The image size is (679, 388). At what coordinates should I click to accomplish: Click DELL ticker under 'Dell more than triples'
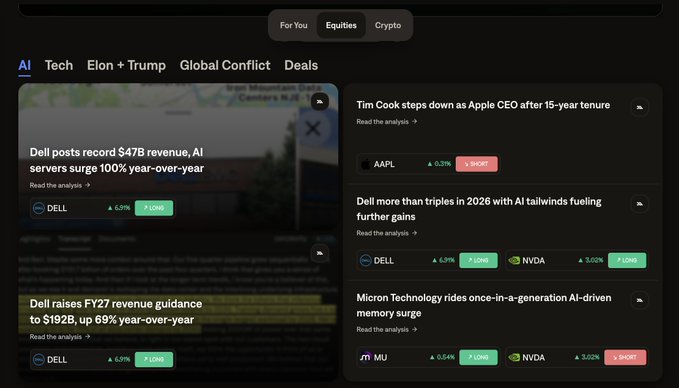point(384,261)
